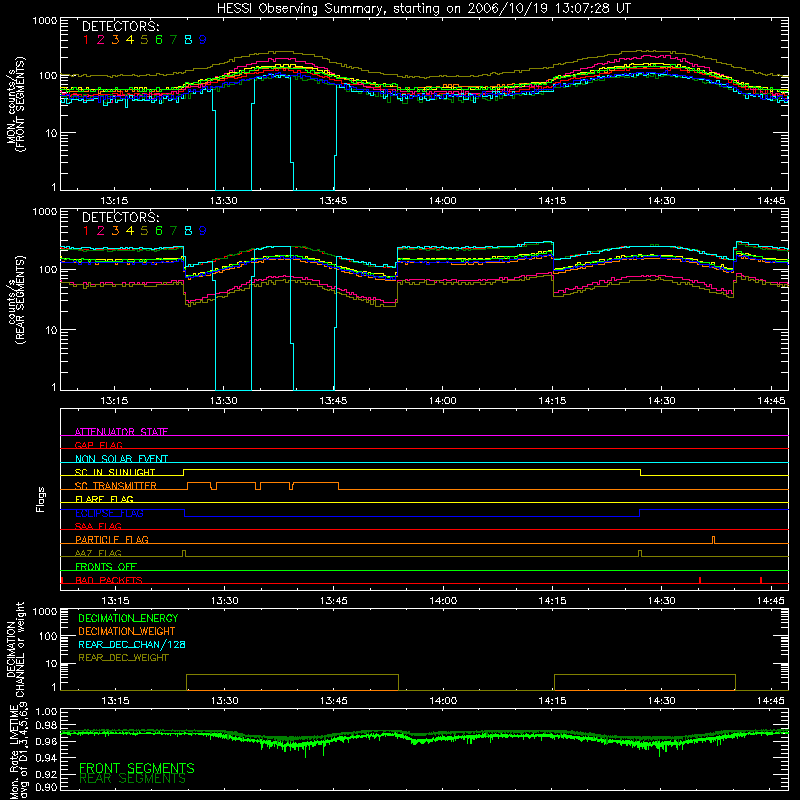The width and height of the screenshot is (800, 800).
Task: Select blue detector 9 in the rear segments legend
Action: tap(203, 231)
